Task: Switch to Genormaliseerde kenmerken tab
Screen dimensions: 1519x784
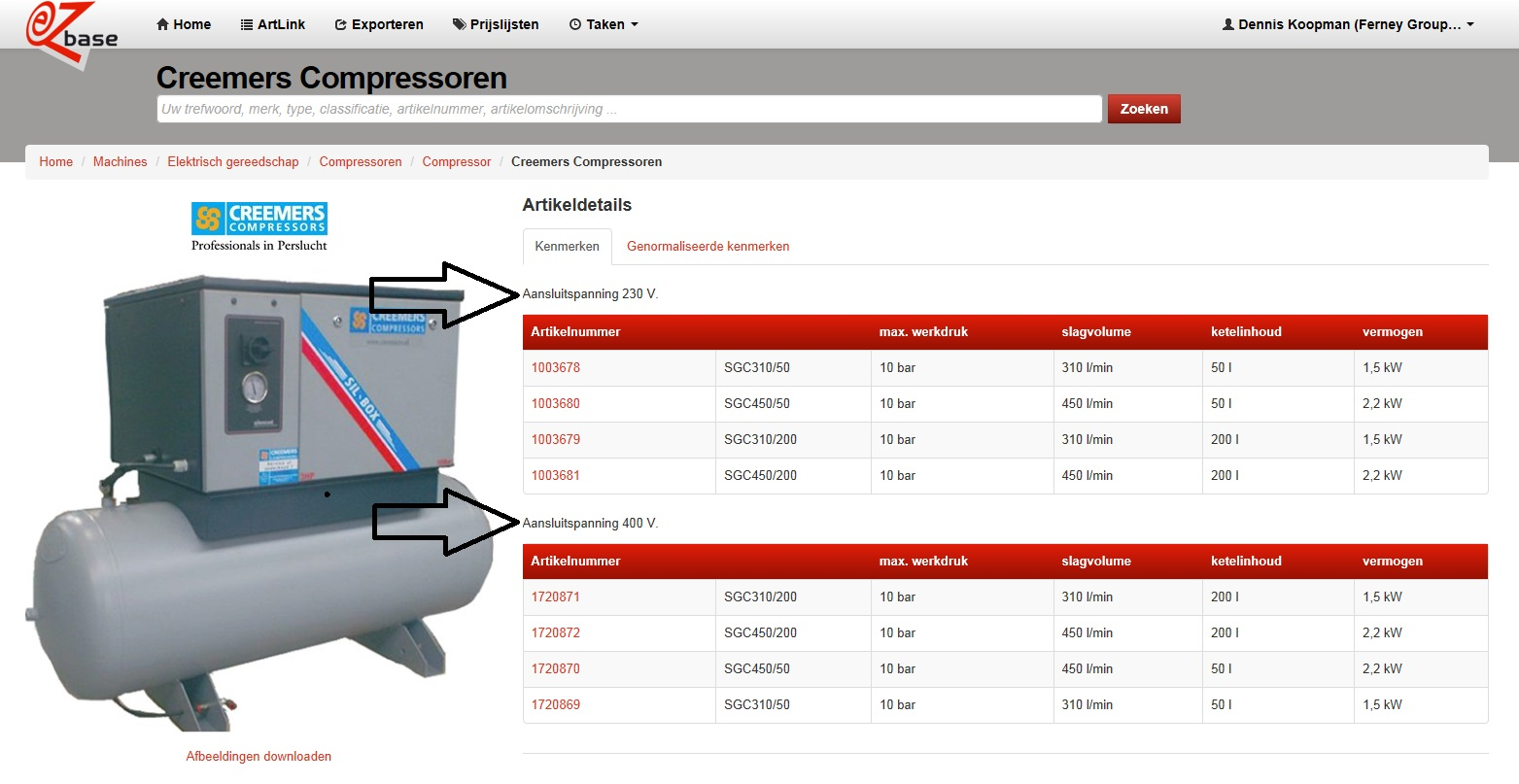Action: point(708,246)
